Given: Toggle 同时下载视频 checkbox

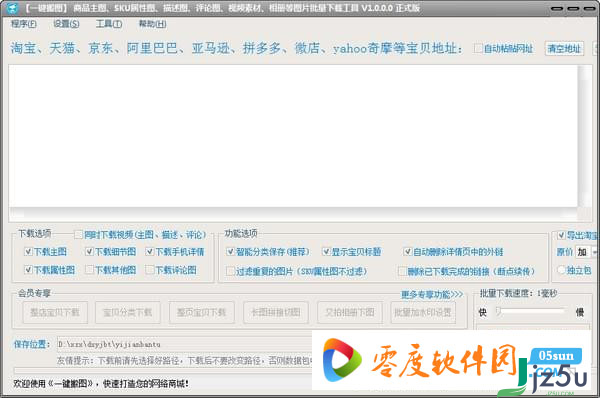Looking at the screenshot, I should pos(78,234).
